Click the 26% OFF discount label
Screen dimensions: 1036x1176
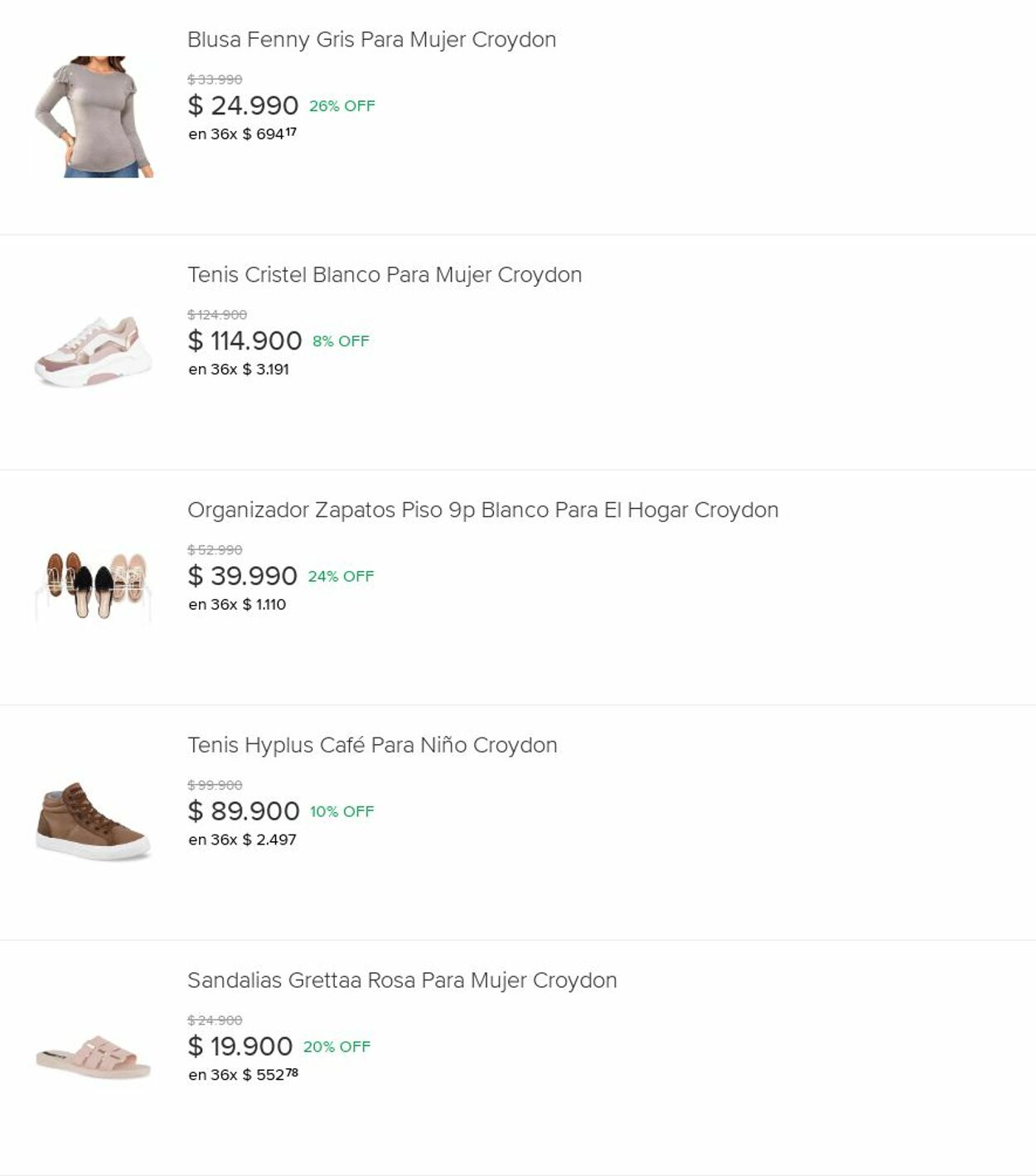point(341,106)
